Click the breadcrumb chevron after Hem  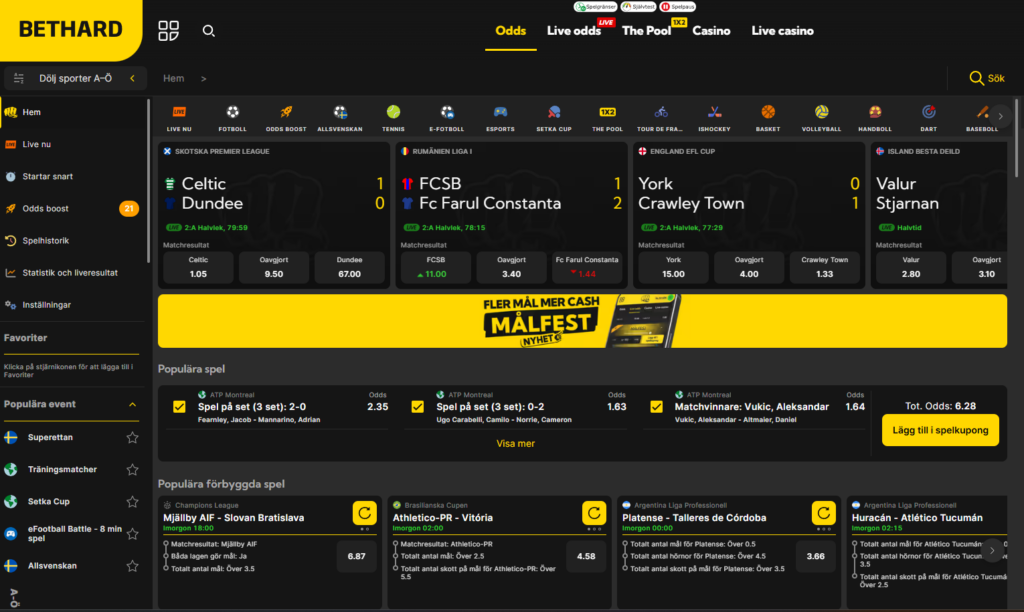(x=204, y=78)
